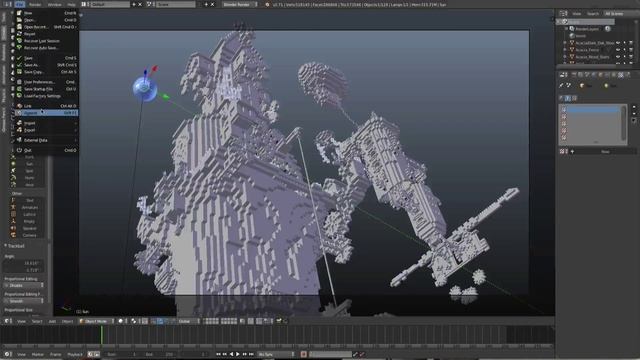Choose Recover Last Session

[46, 41]
